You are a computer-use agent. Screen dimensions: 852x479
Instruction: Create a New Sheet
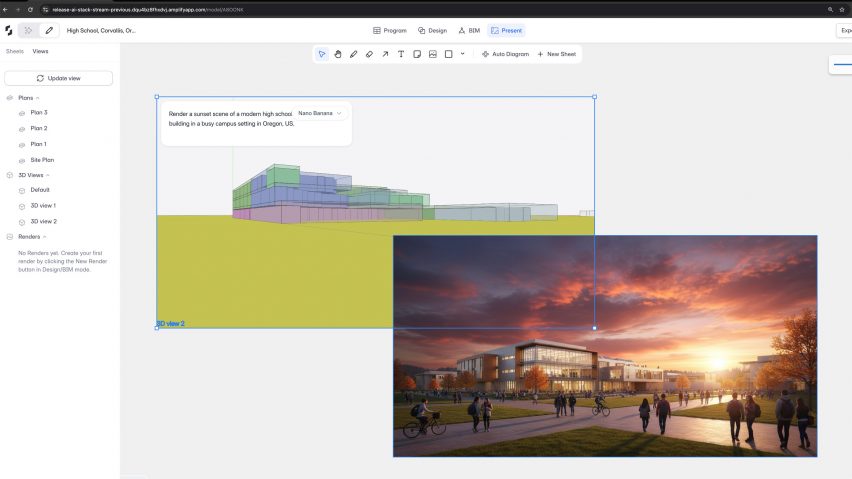[x=556, y=54]
